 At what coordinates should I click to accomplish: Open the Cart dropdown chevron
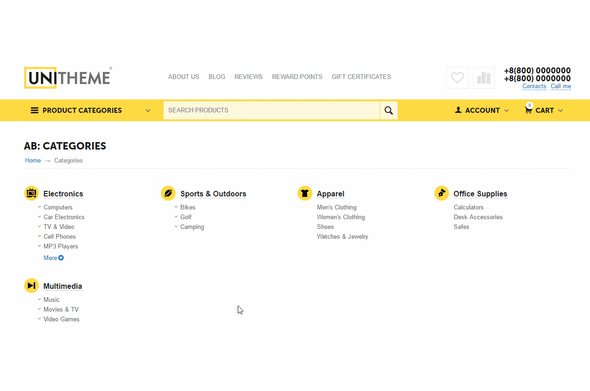(561, 111)
